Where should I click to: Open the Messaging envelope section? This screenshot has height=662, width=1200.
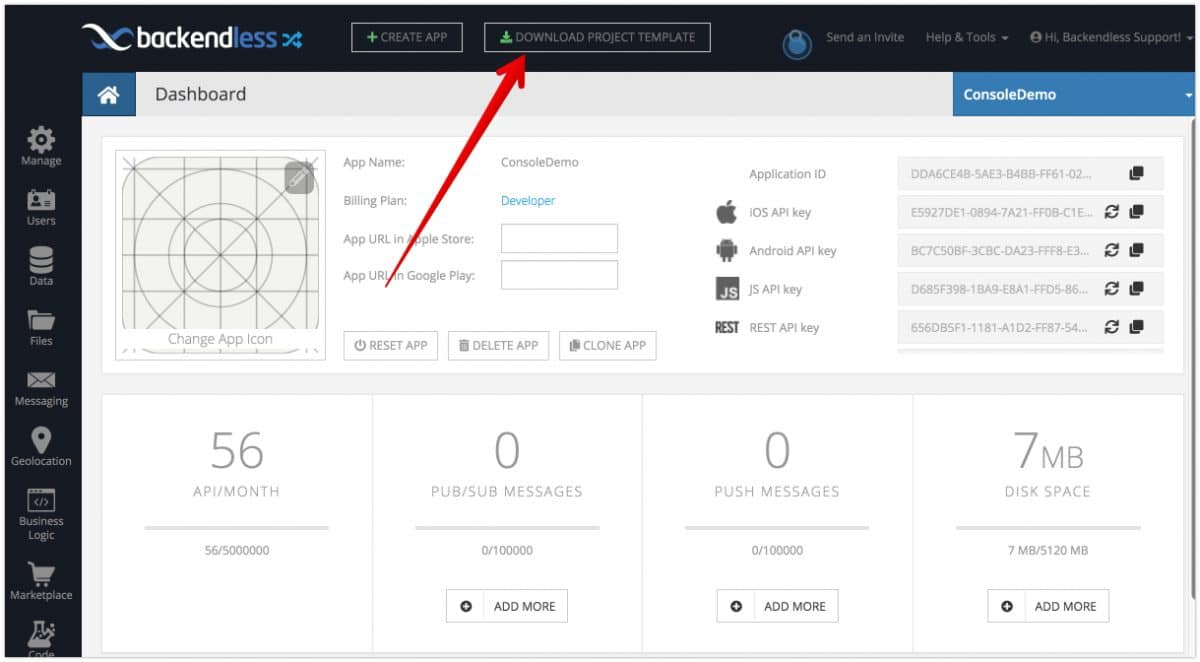click(x=41, y=388)
